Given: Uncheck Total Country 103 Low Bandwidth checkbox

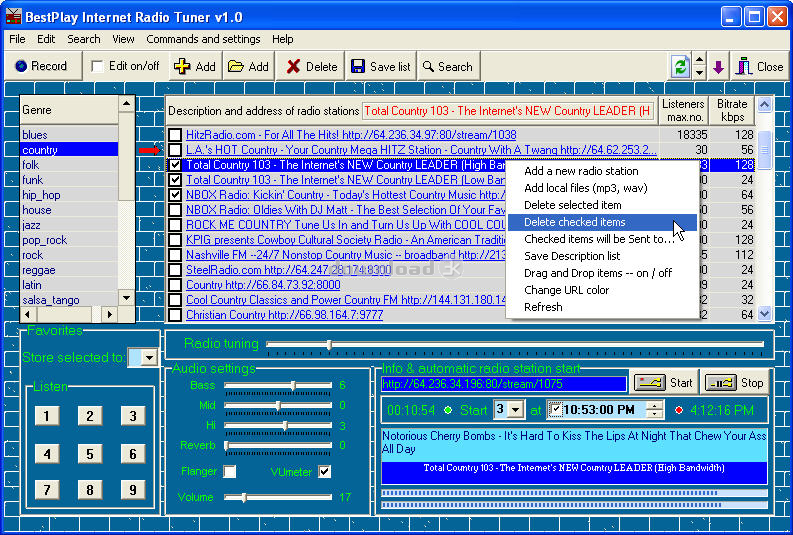Looking at the screenshot, I should [175, 180].
